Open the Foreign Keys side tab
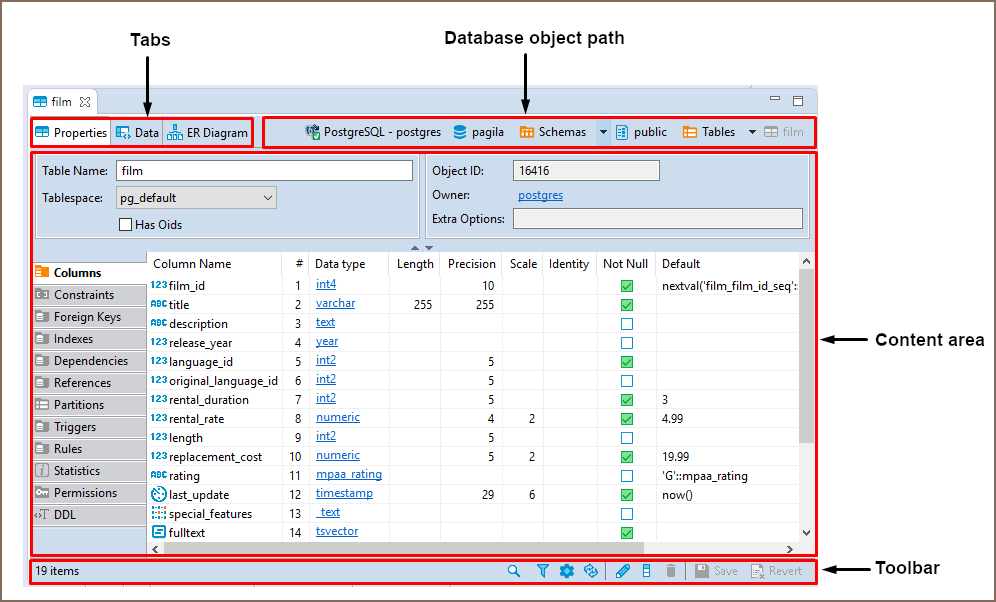 point(87,317)
